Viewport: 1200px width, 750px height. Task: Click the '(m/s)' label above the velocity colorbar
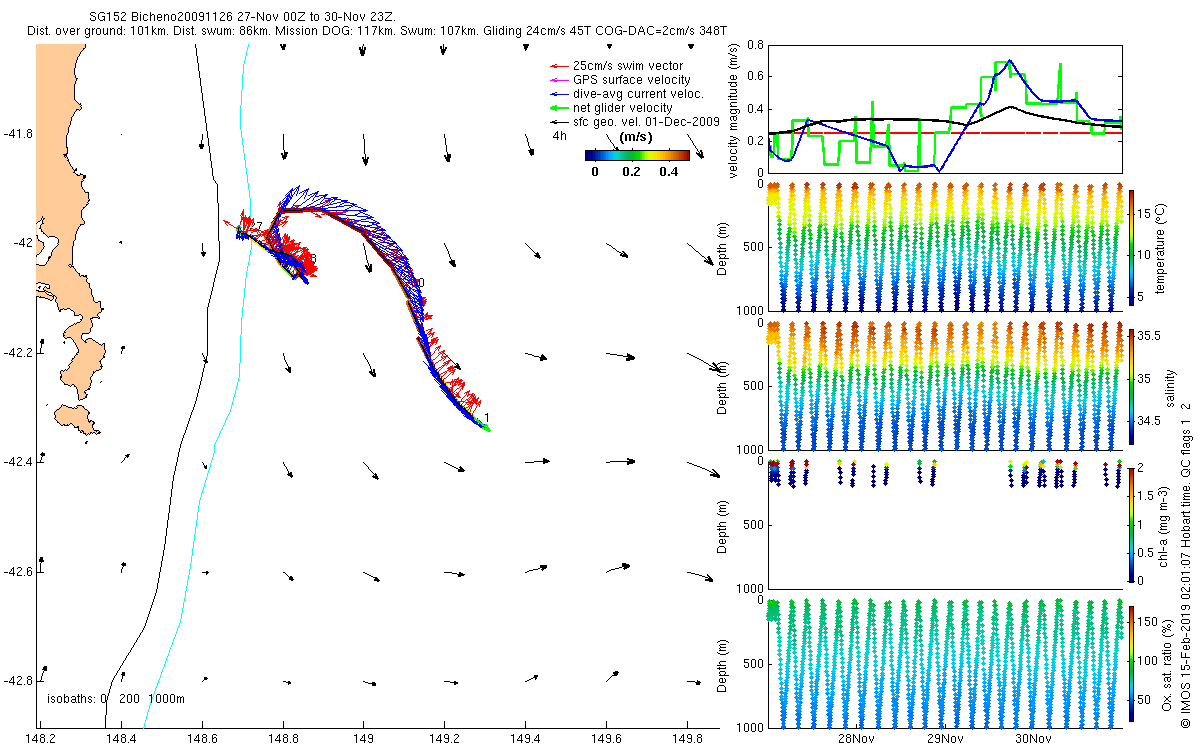pos(637,137)
